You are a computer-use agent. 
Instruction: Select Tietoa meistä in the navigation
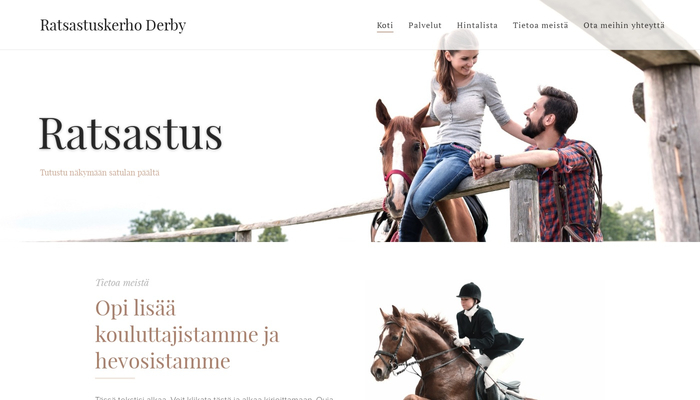(x=540, y=25)
